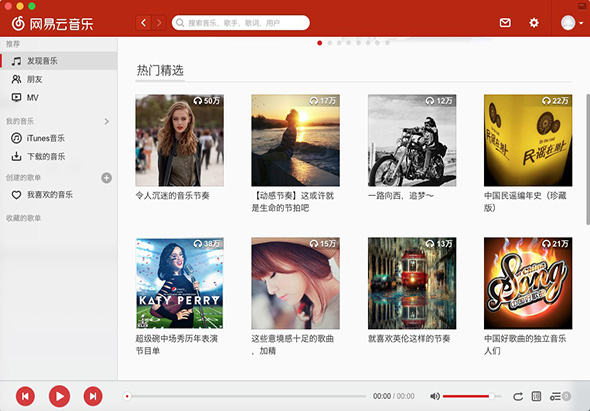The width and height of the screenshot is (590, 411).
Task: Open the Katy Perry playlist cover
Action: pyautogui.click(x=179, y=283)
